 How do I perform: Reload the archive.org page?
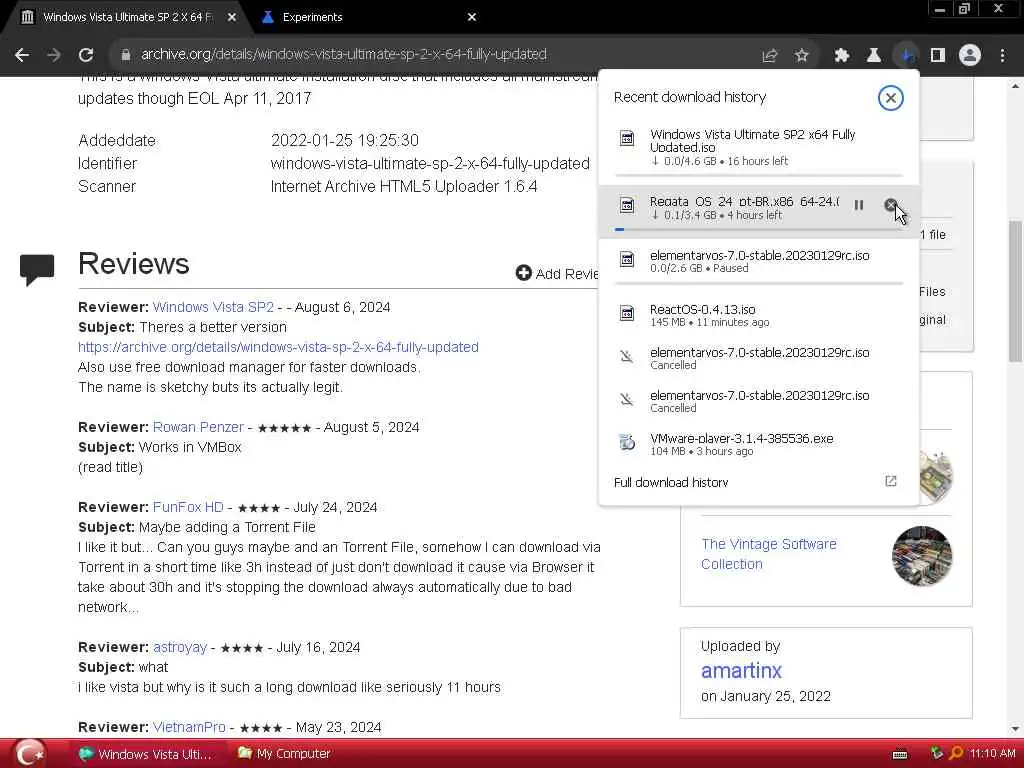tap(86, 55)
